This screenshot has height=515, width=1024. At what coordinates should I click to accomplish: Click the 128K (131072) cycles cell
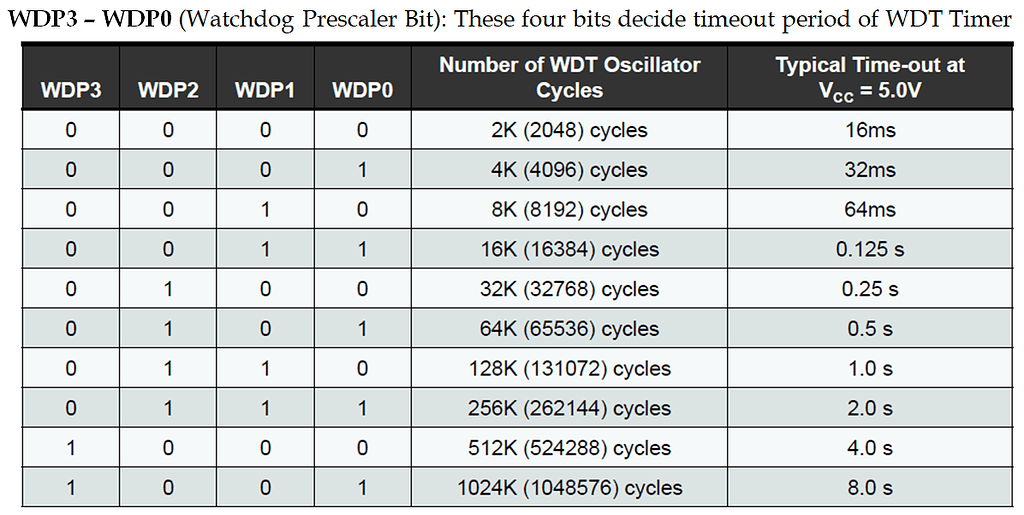tap(570, 369)
